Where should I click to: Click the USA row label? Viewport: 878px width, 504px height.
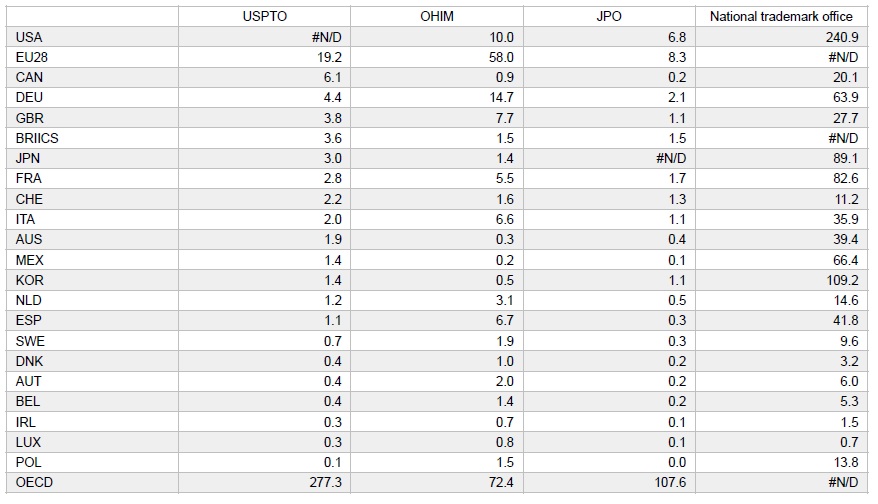tap(29, 37)
